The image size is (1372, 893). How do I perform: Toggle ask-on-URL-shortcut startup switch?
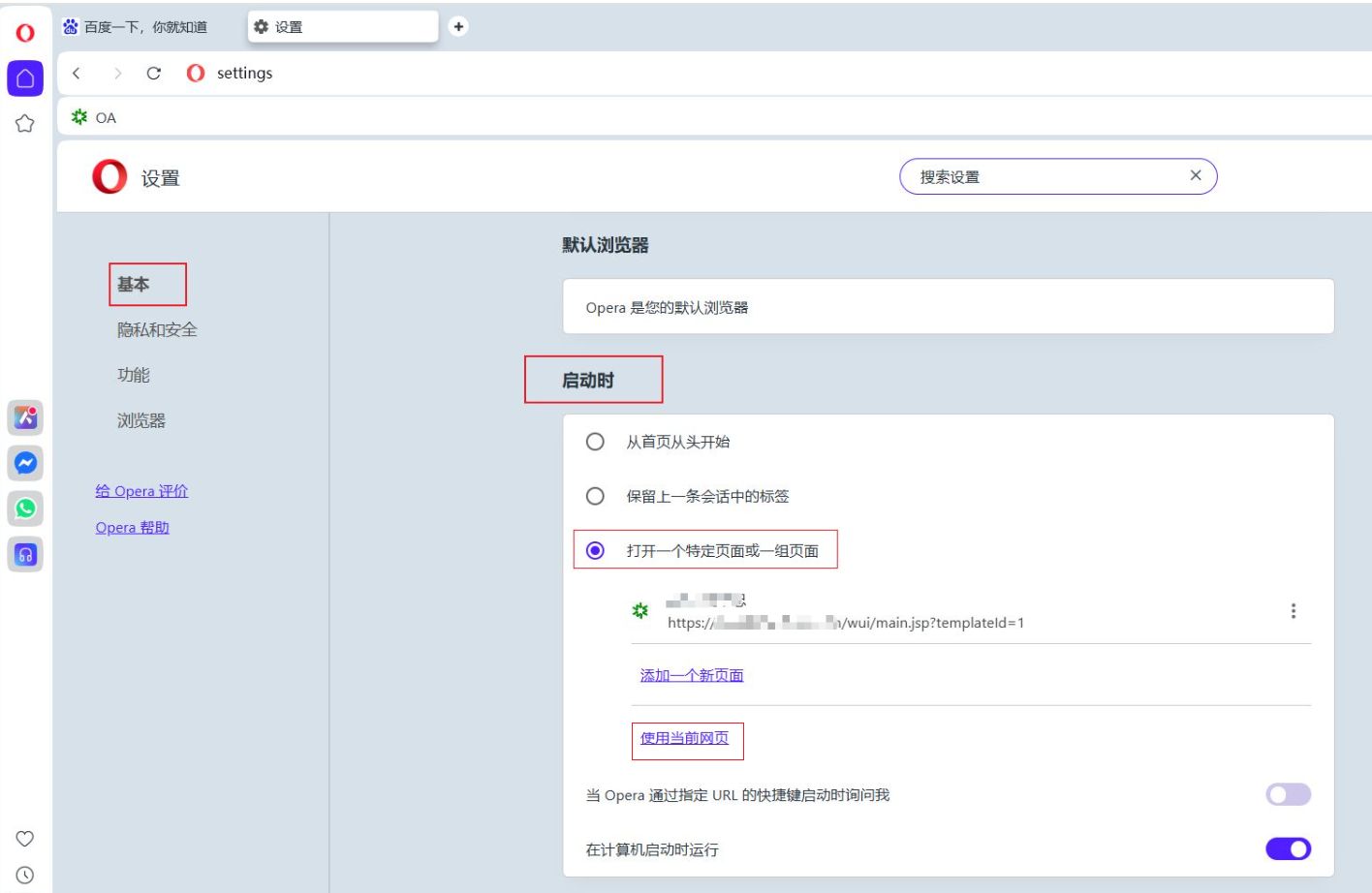tap(1288, 795)
